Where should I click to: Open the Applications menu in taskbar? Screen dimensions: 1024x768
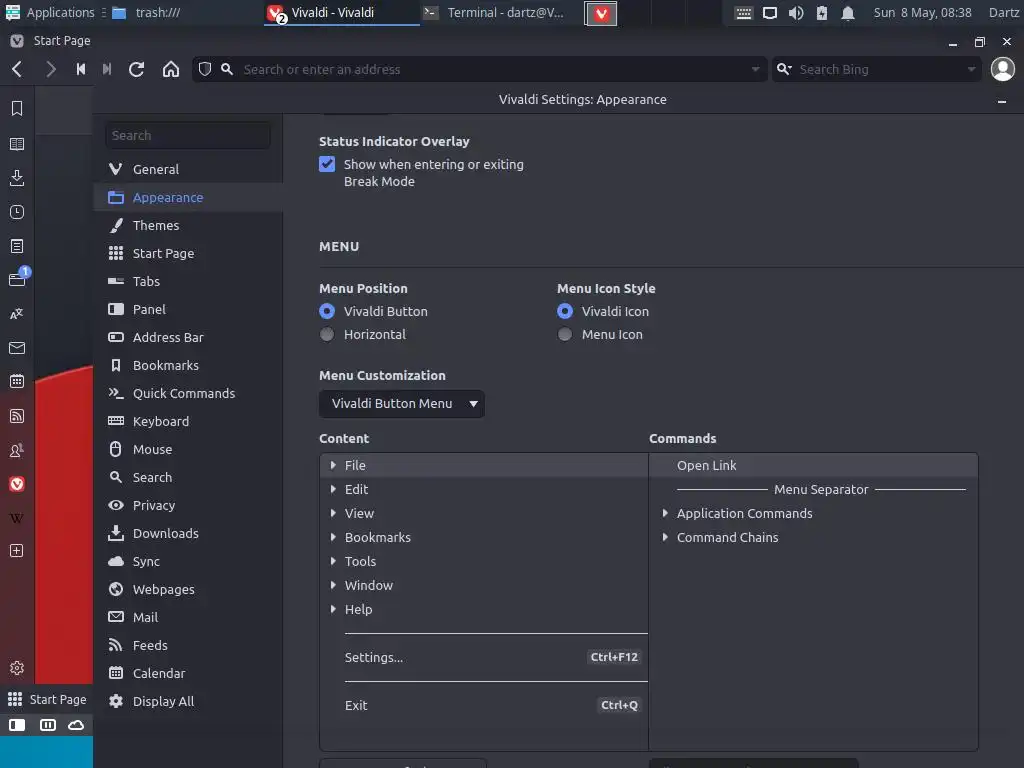(x=50, y=12)
